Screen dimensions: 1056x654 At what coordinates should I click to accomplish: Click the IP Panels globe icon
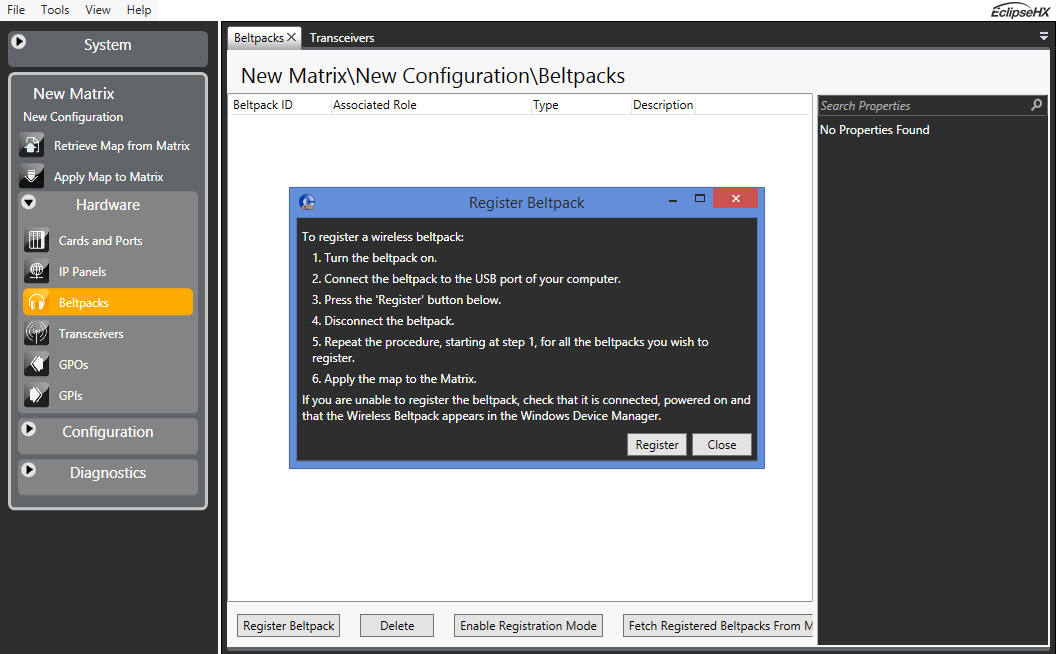pos(36,271)
